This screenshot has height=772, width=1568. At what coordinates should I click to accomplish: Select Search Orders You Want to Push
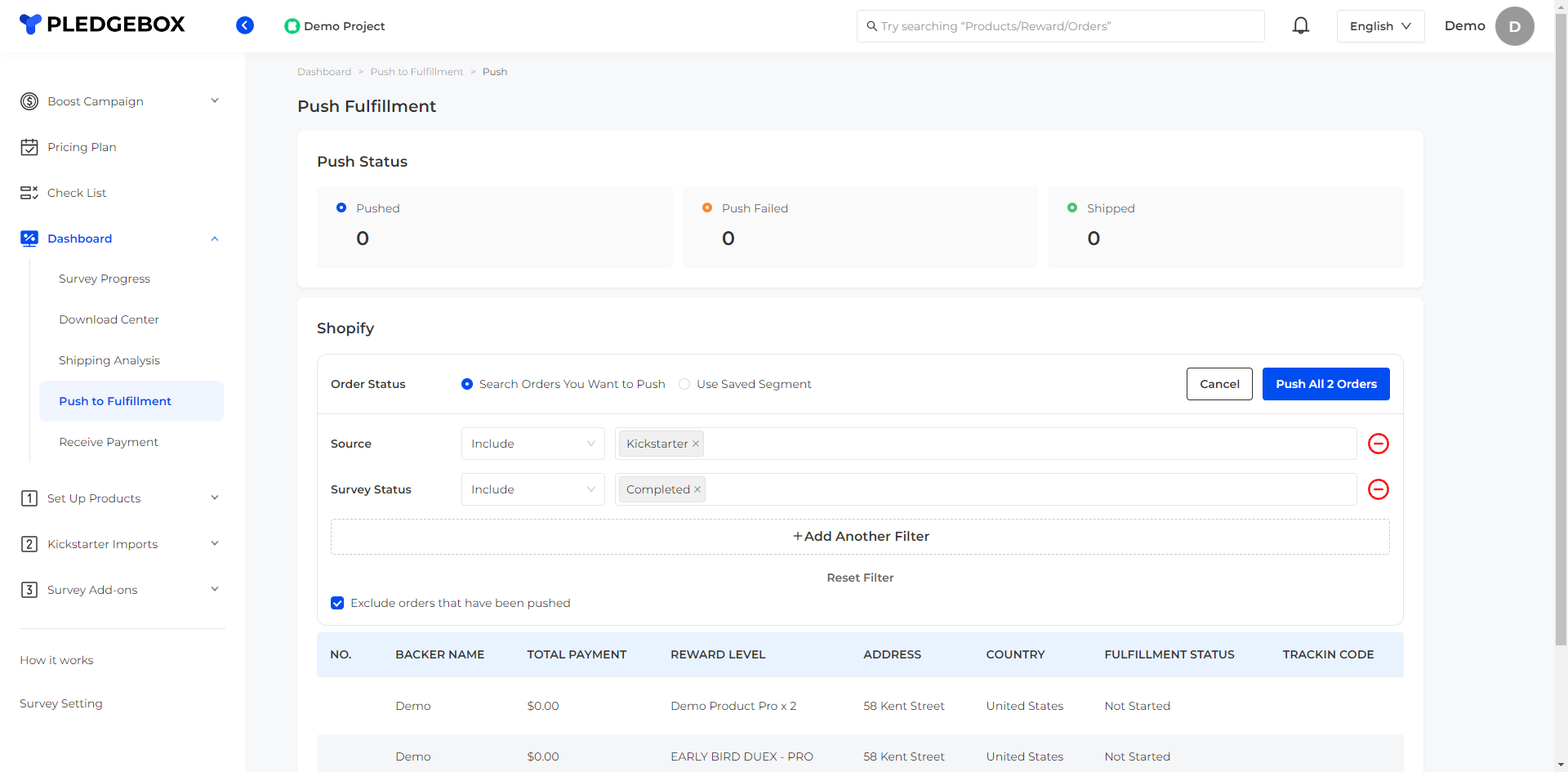tap(467, 384)
